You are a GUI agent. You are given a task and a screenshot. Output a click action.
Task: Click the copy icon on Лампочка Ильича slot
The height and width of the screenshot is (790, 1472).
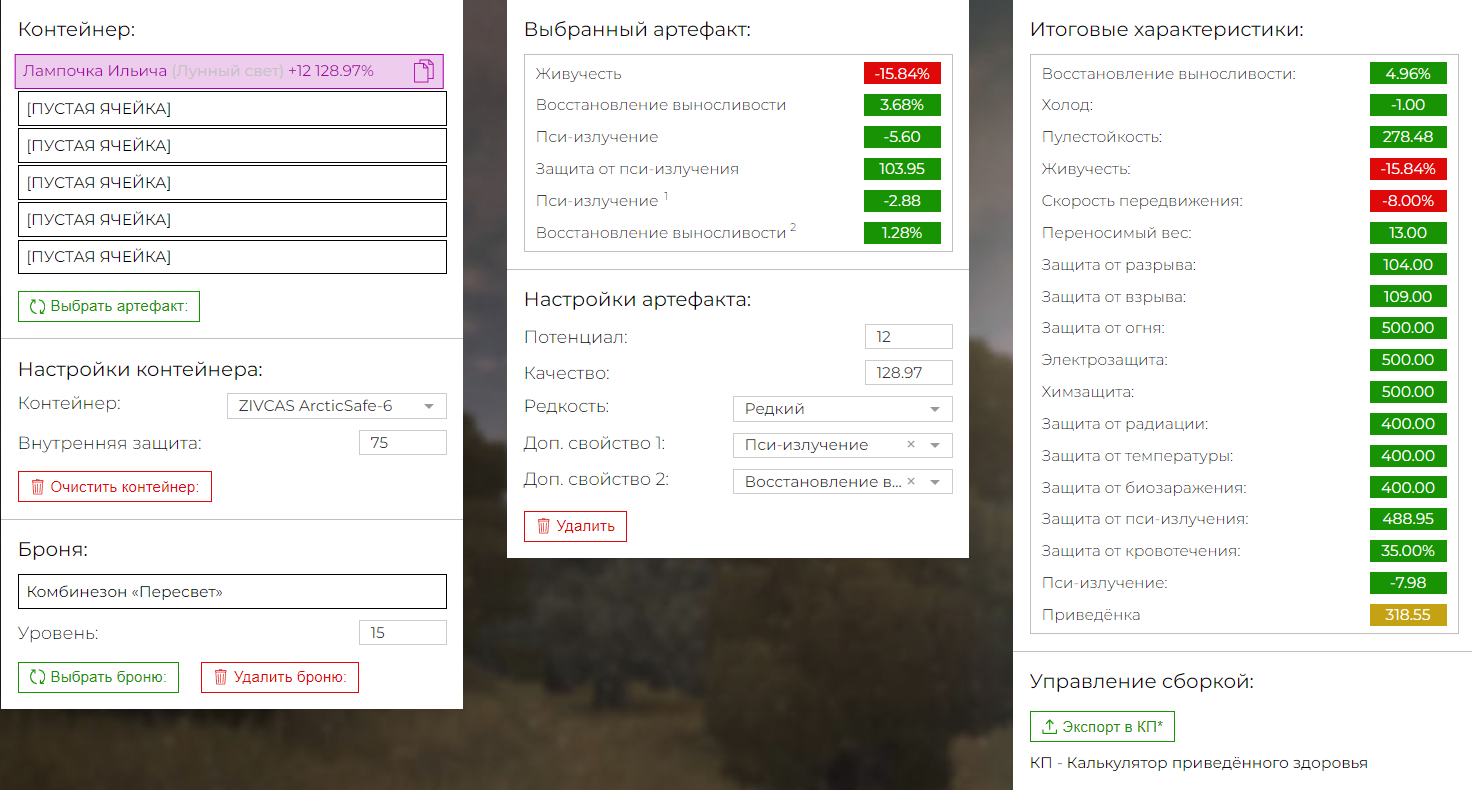click(424, 71)
